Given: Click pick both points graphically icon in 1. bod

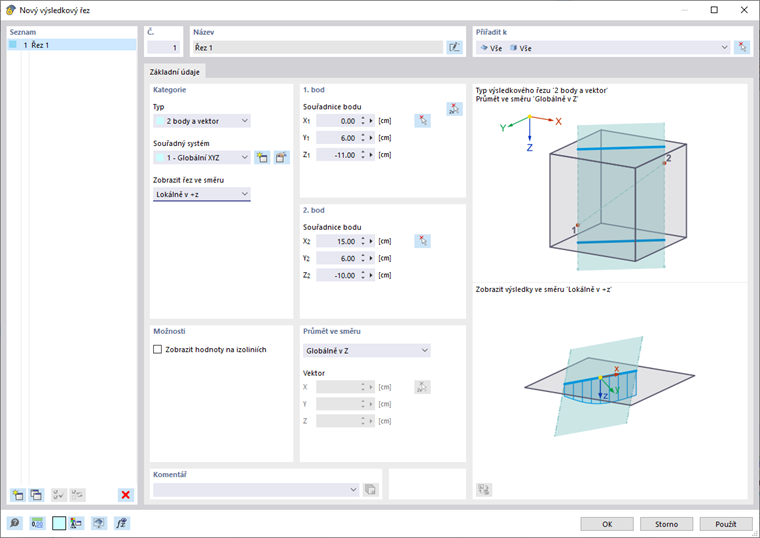Looking at the screenshot, I should pos(454,109).
